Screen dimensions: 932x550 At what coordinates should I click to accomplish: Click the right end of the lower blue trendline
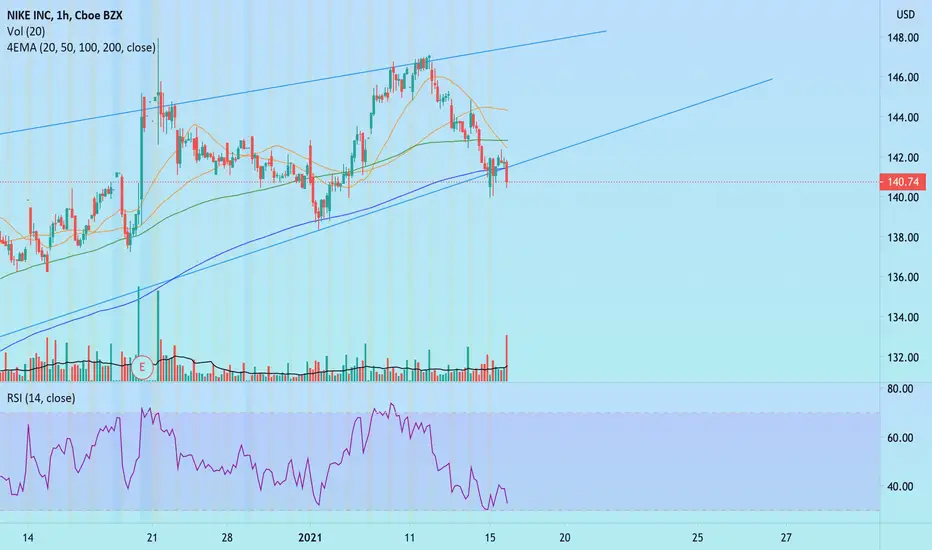pyautogui.click(x=772, y=78)
